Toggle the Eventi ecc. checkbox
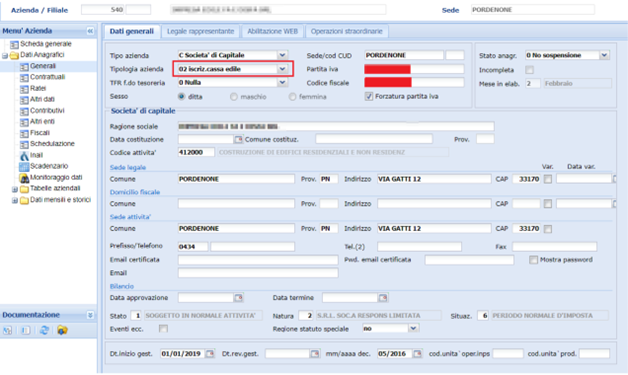Image resolution: width=628 pixels, height=375 pixels. pos(163,329)
